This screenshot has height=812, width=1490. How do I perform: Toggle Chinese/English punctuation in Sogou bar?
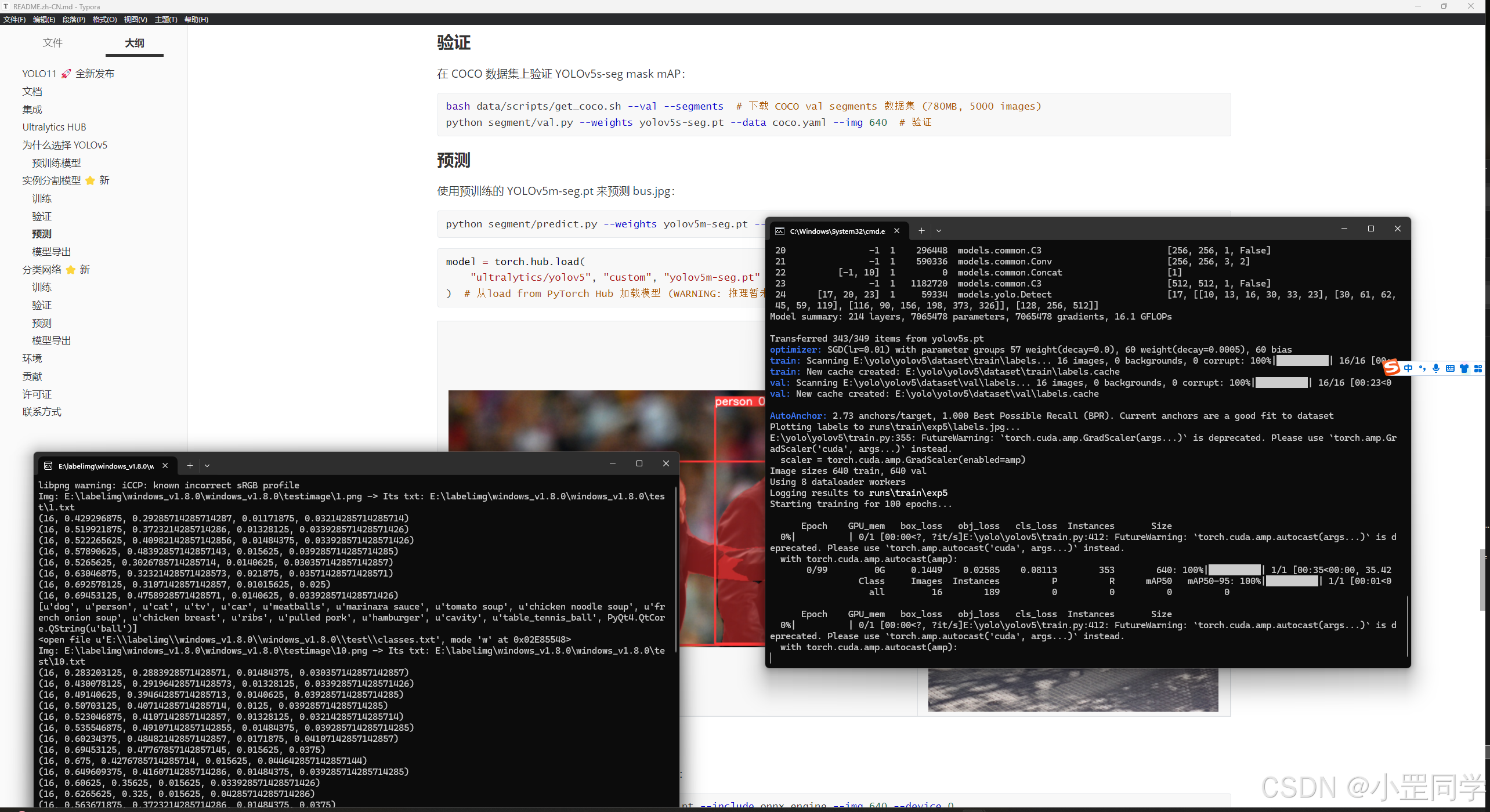[1422, 368]
